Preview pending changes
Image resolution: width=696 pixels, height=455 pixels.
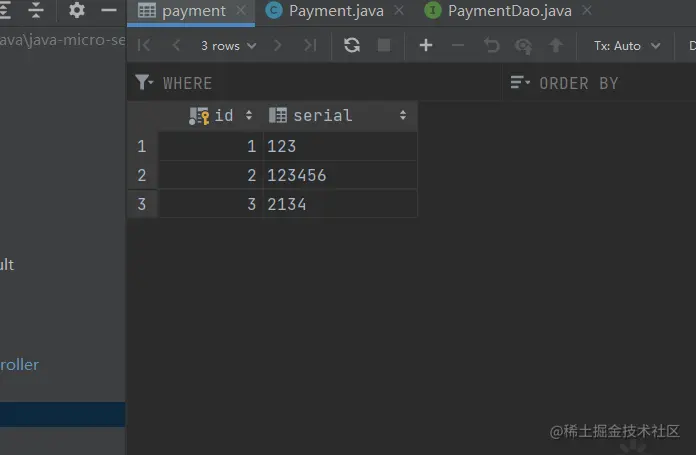click(x=524, y=46)
